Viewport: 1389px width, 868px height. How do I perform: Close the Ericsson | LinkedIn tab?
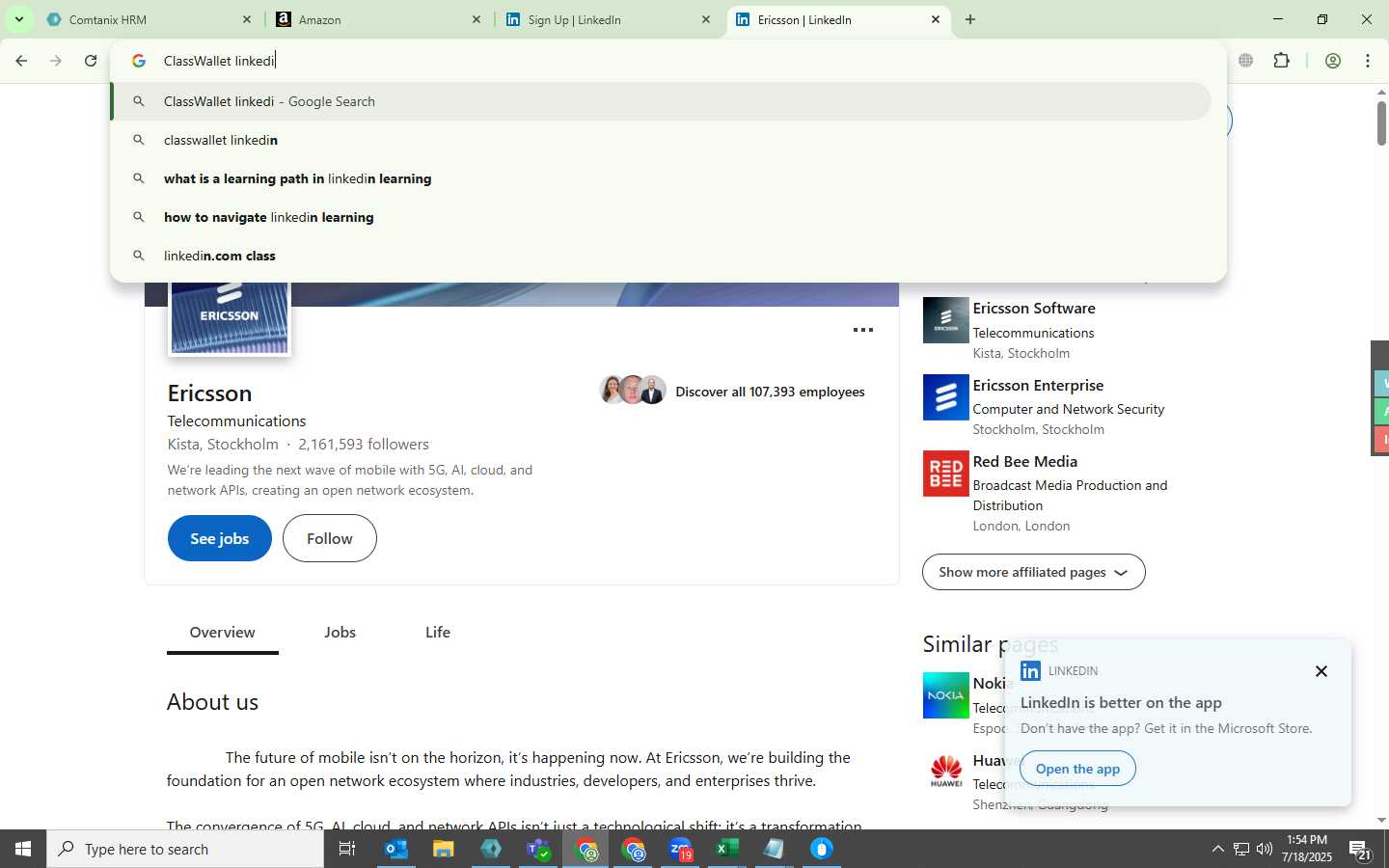(935, 19)
